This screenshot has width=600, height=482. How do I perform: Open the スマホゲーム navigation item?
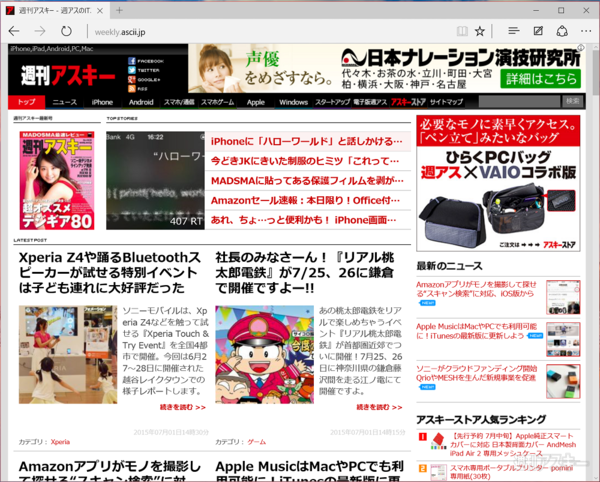pos(217,102)
